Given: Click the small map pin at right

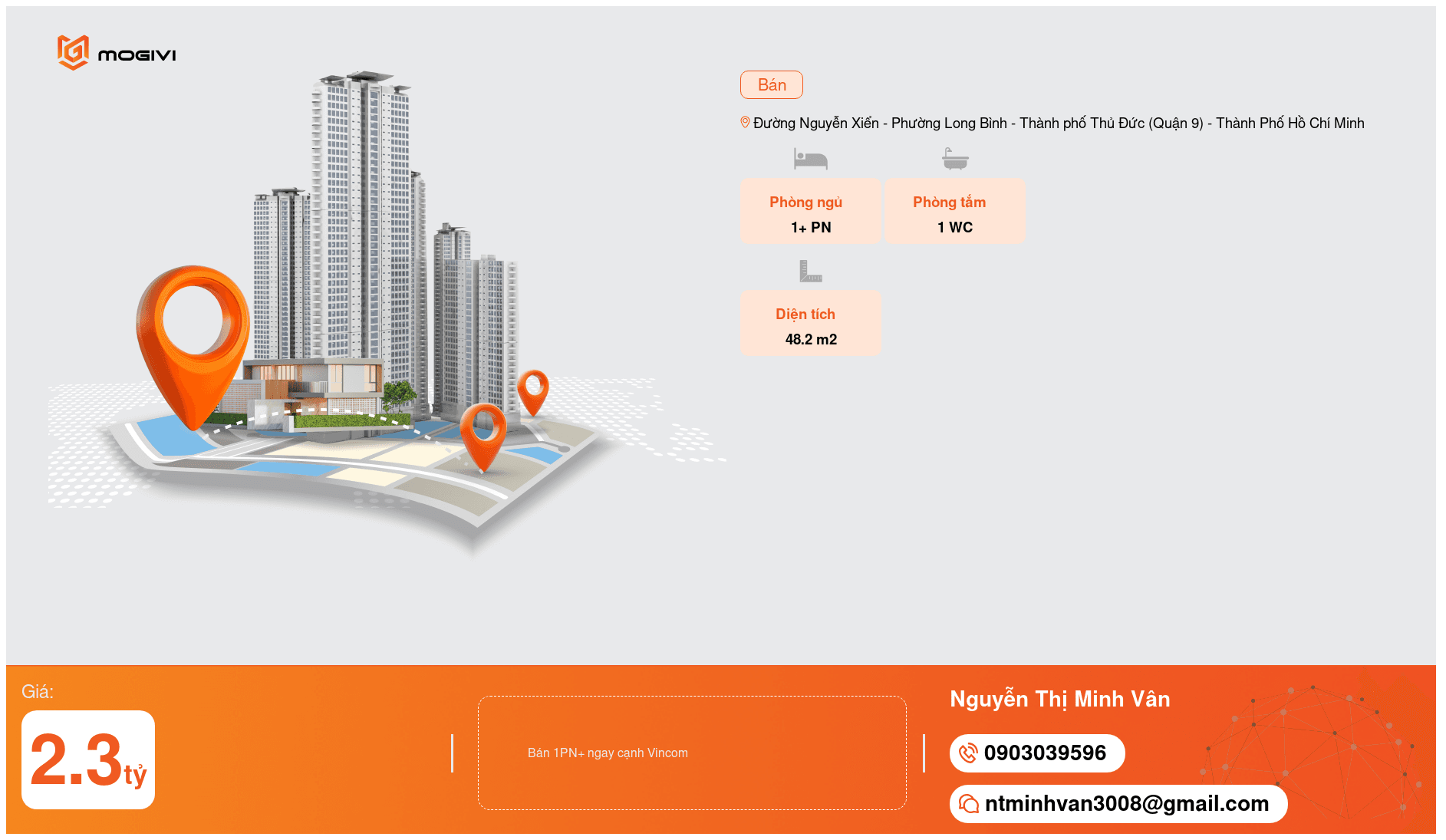Looking at the screenshot, I should coord(533,390).
